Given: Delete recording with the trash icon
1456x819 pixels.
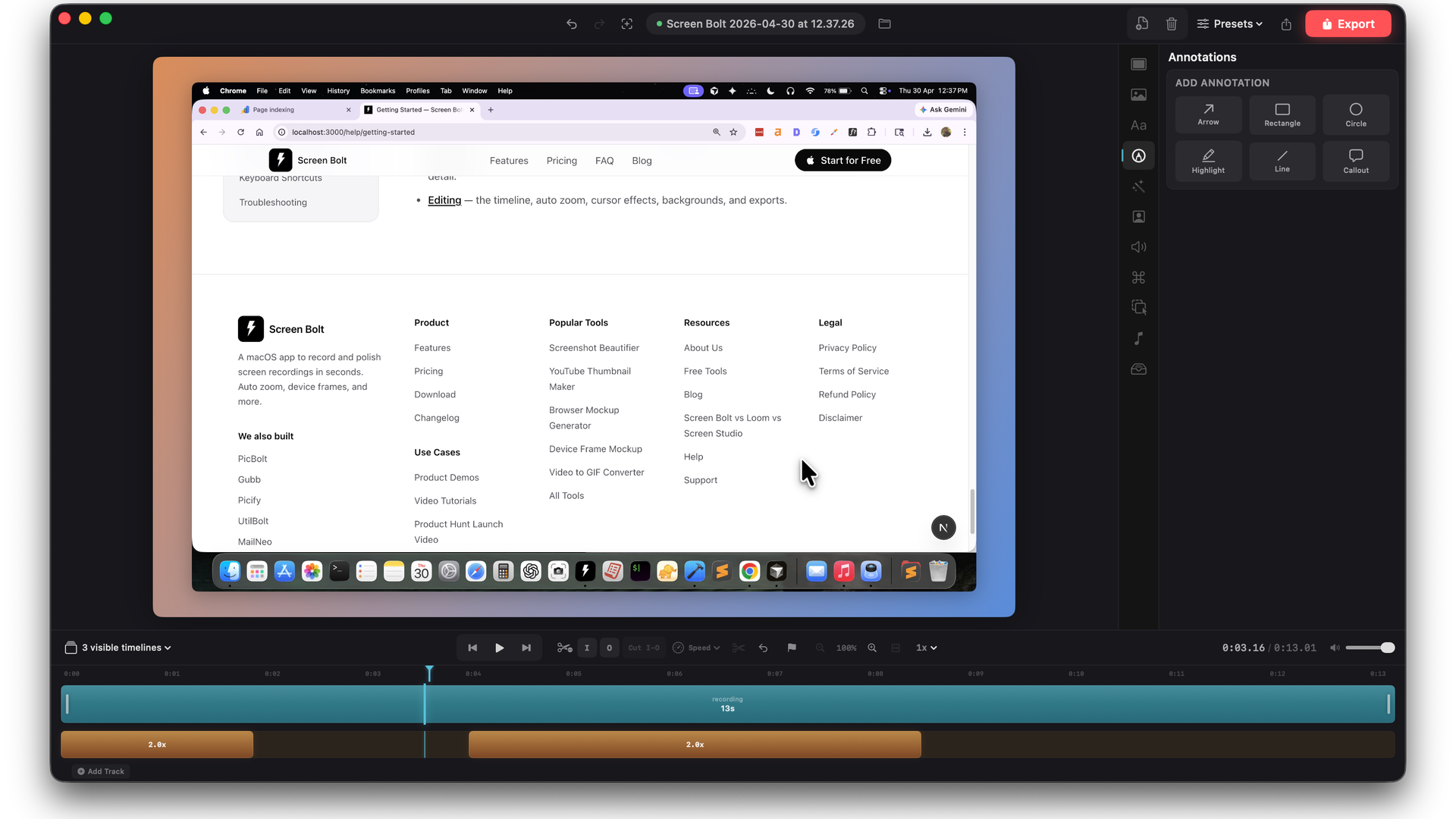Looking at the screenshot, I should [1171, 24].
